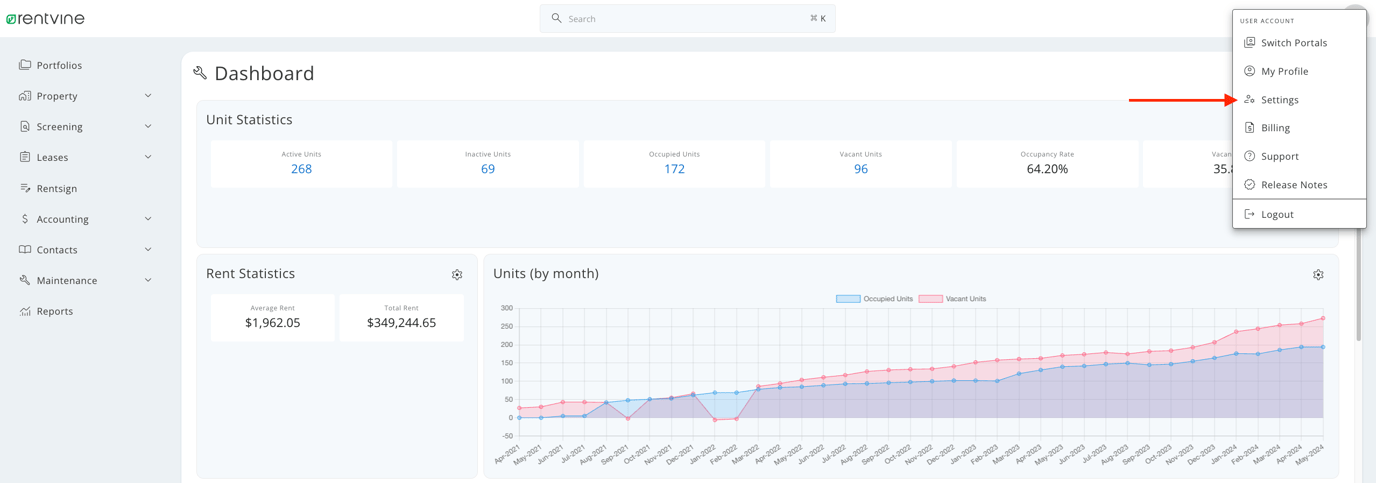Open the 268 Active Units link
The height and width of the screenshot is (483, 1376).
(301, 169)
